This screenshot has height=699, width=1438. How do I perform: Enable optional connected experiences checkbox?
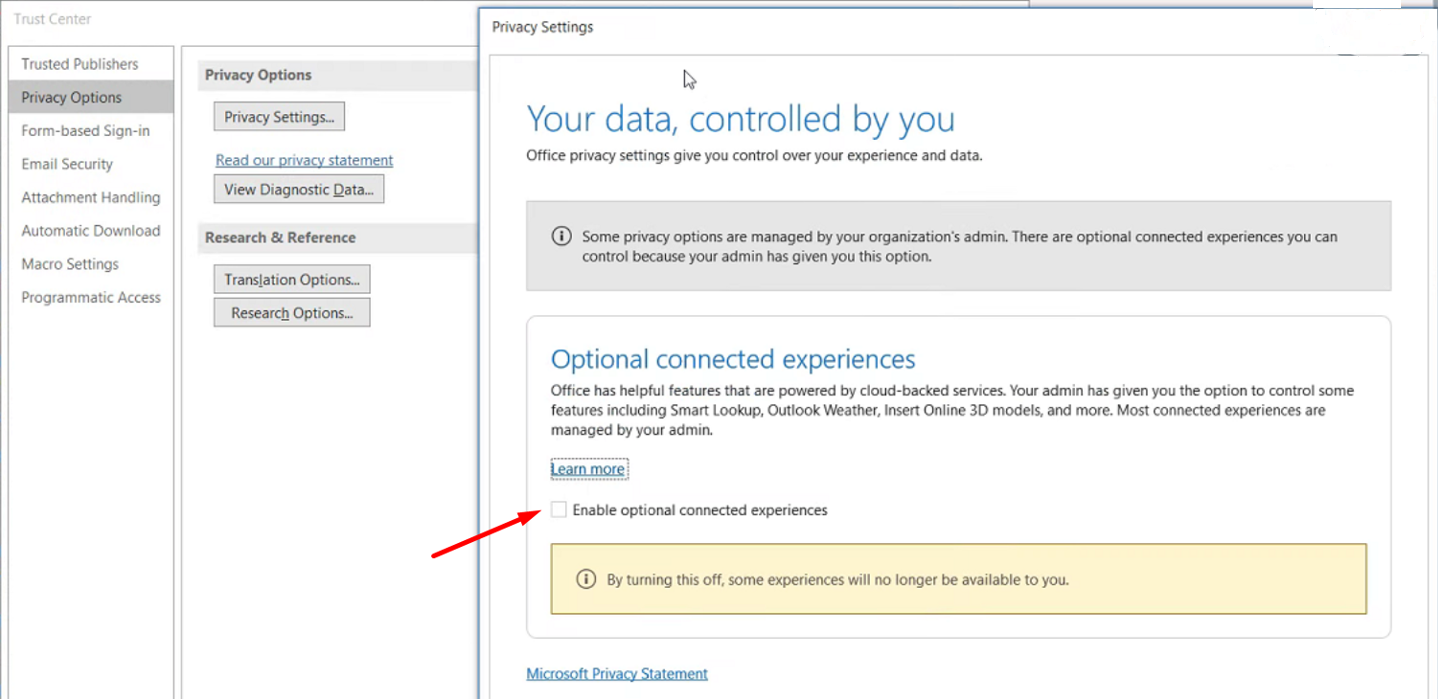[x=559, y=510]
